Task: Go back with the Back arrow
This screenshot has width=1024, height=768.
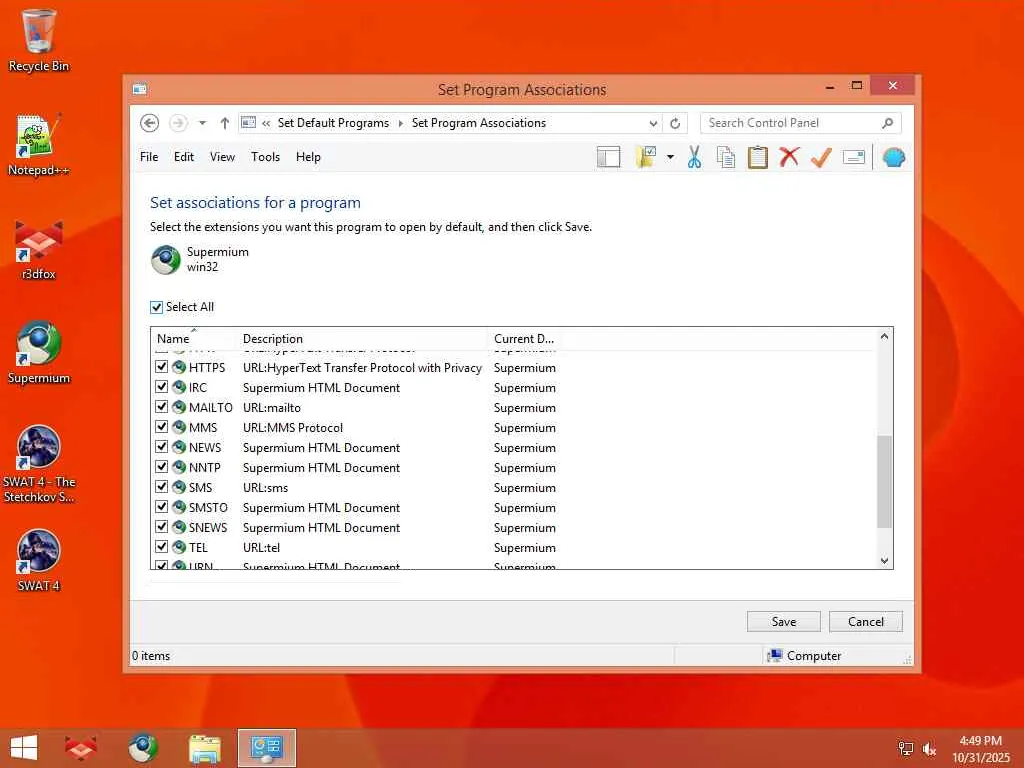Action: point(150,123)
